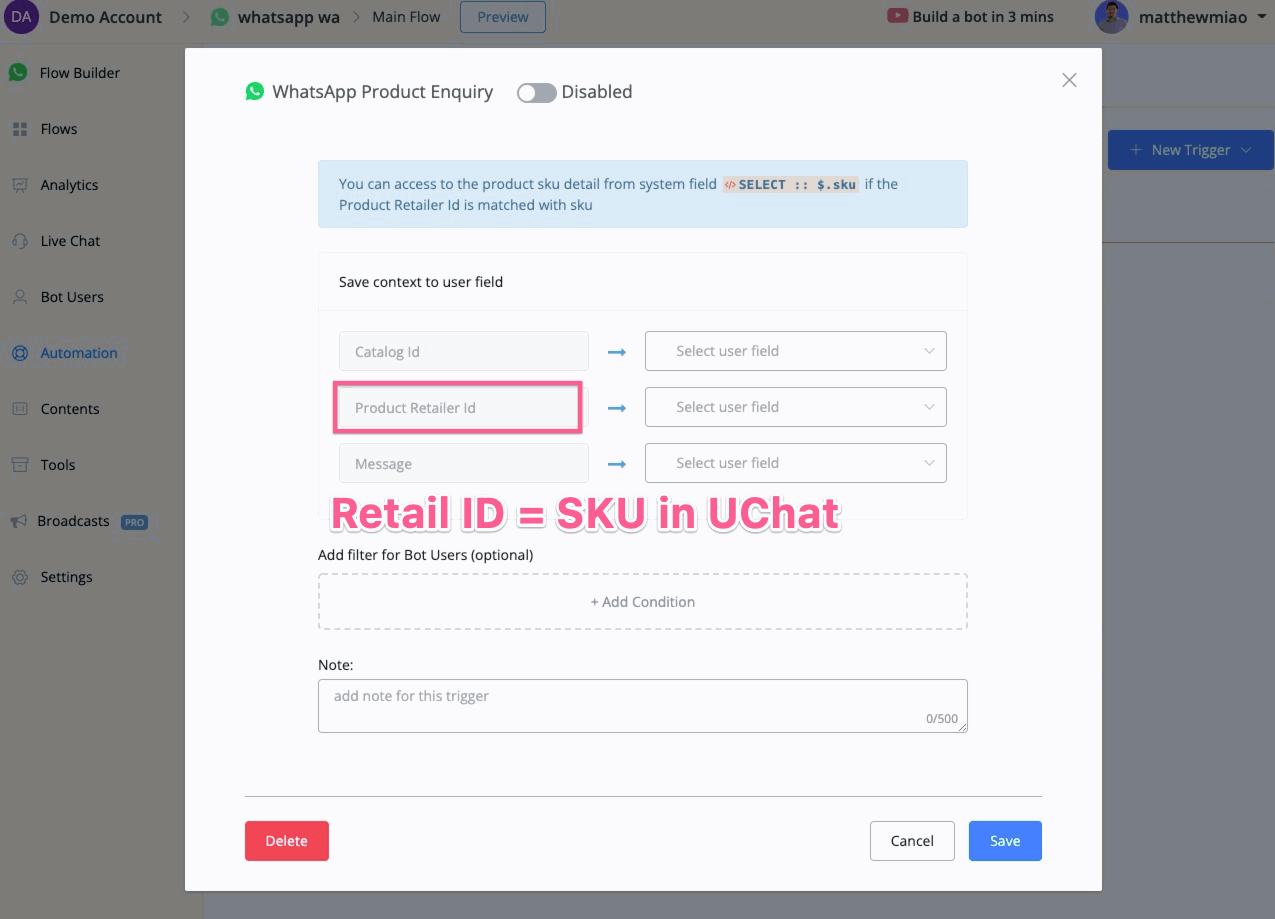Click the Catalog Id field
1275x919 pixels.
[464, 352]
